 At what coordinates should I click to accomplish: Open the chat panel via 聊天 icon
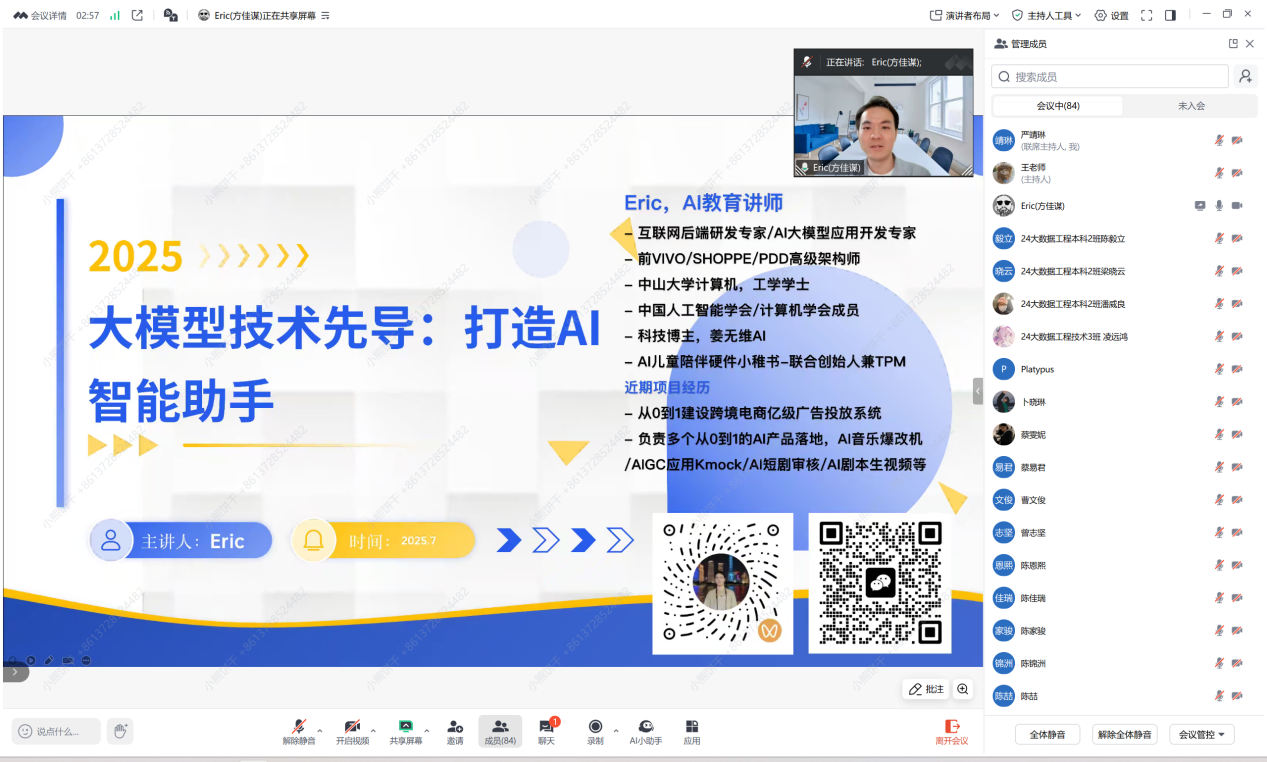point(548,731)
